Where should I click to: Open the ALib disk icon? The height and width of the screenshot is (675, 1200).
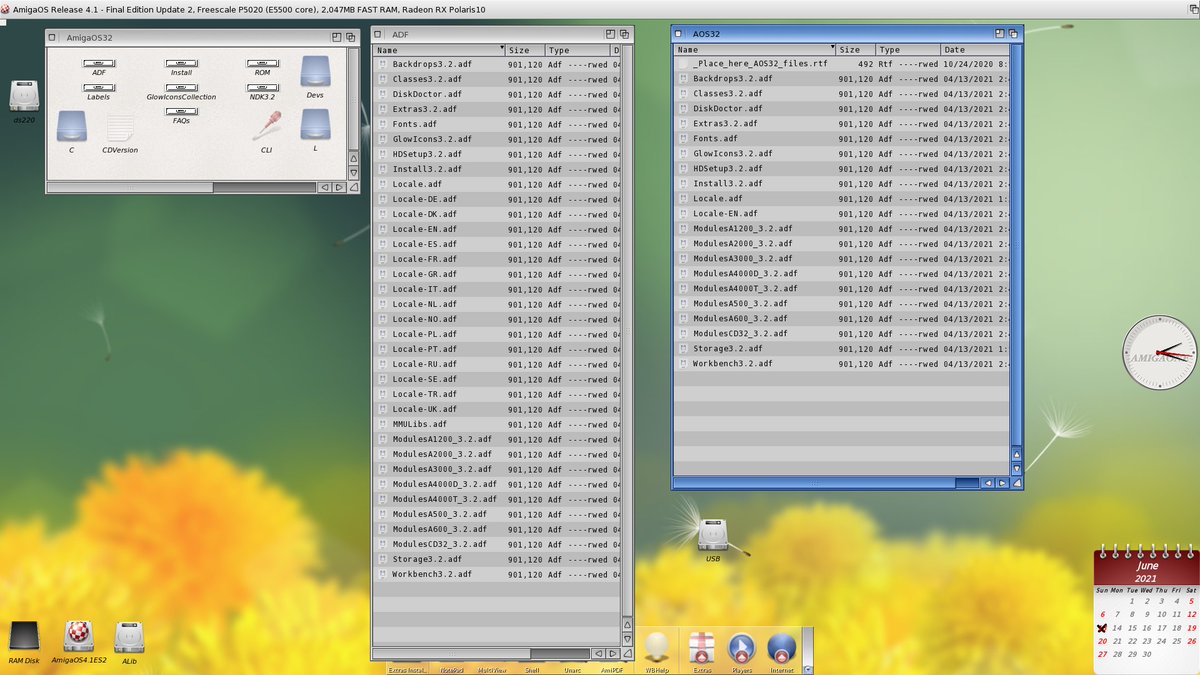pos(129,636)
